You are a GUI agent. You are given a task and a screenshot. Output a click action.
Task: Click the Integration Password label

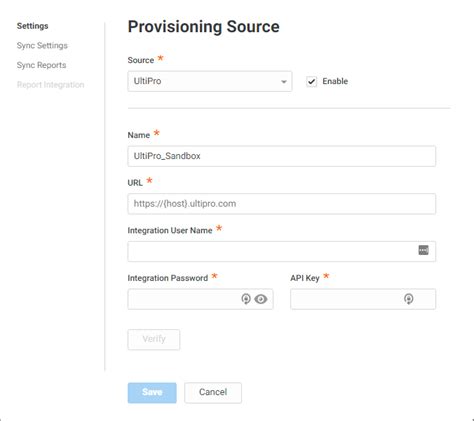[x=168, y=278]
